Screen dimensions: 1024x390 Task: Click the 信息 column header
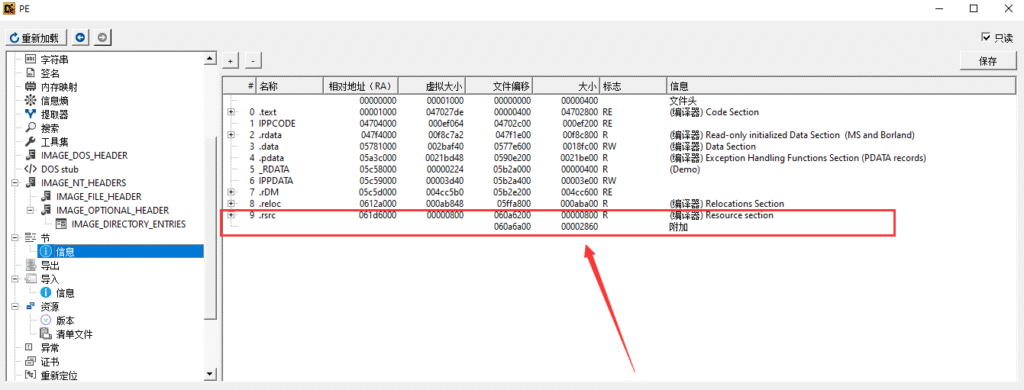(841, 86)
